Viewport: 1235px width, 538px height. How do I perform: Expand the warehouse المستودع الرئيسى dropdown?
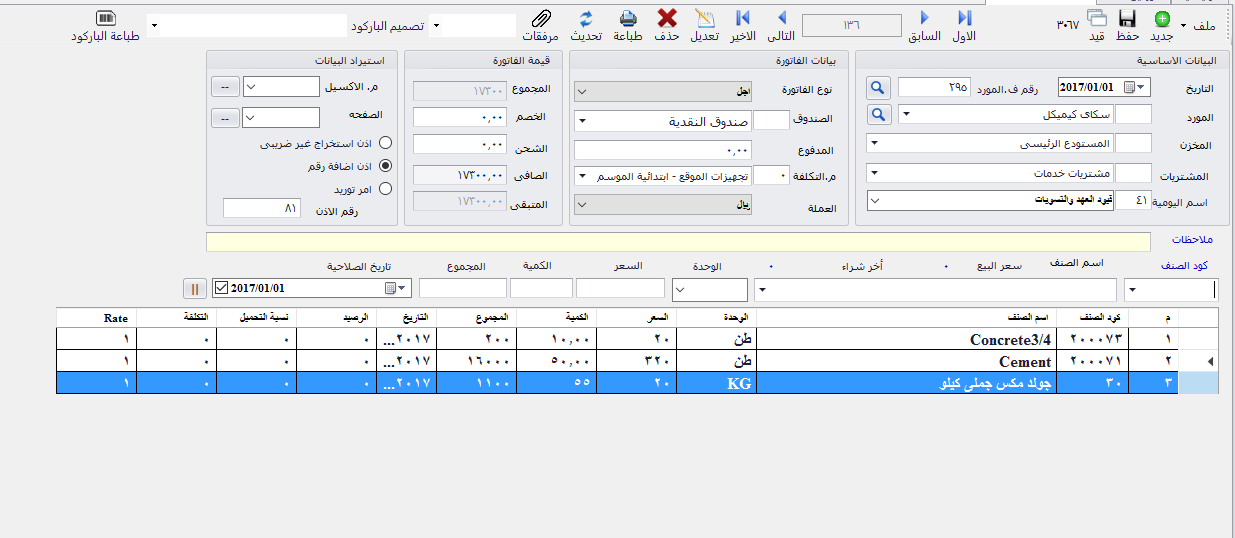pos(873,143)
